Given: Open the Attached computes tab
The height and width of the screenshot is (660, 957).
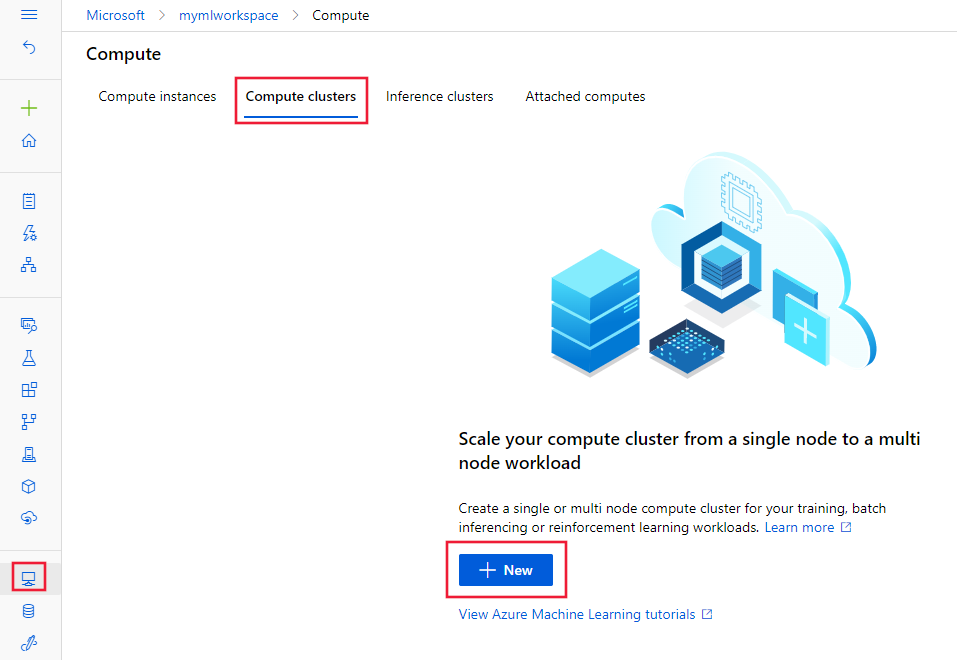Looking at the screenshot, I should tap(585, 96).
